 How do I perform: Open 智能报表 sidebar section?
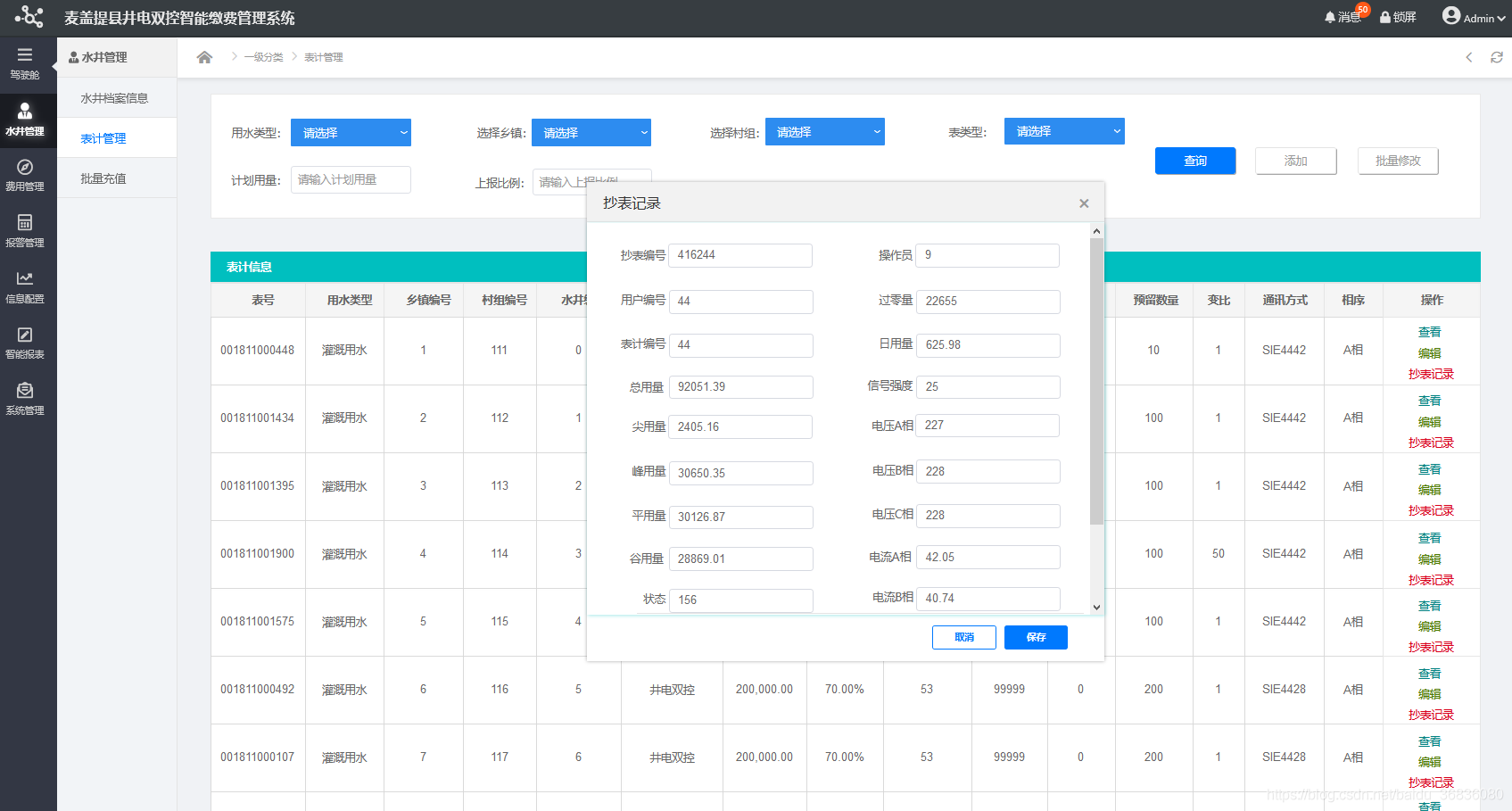(x=25, y=343)
